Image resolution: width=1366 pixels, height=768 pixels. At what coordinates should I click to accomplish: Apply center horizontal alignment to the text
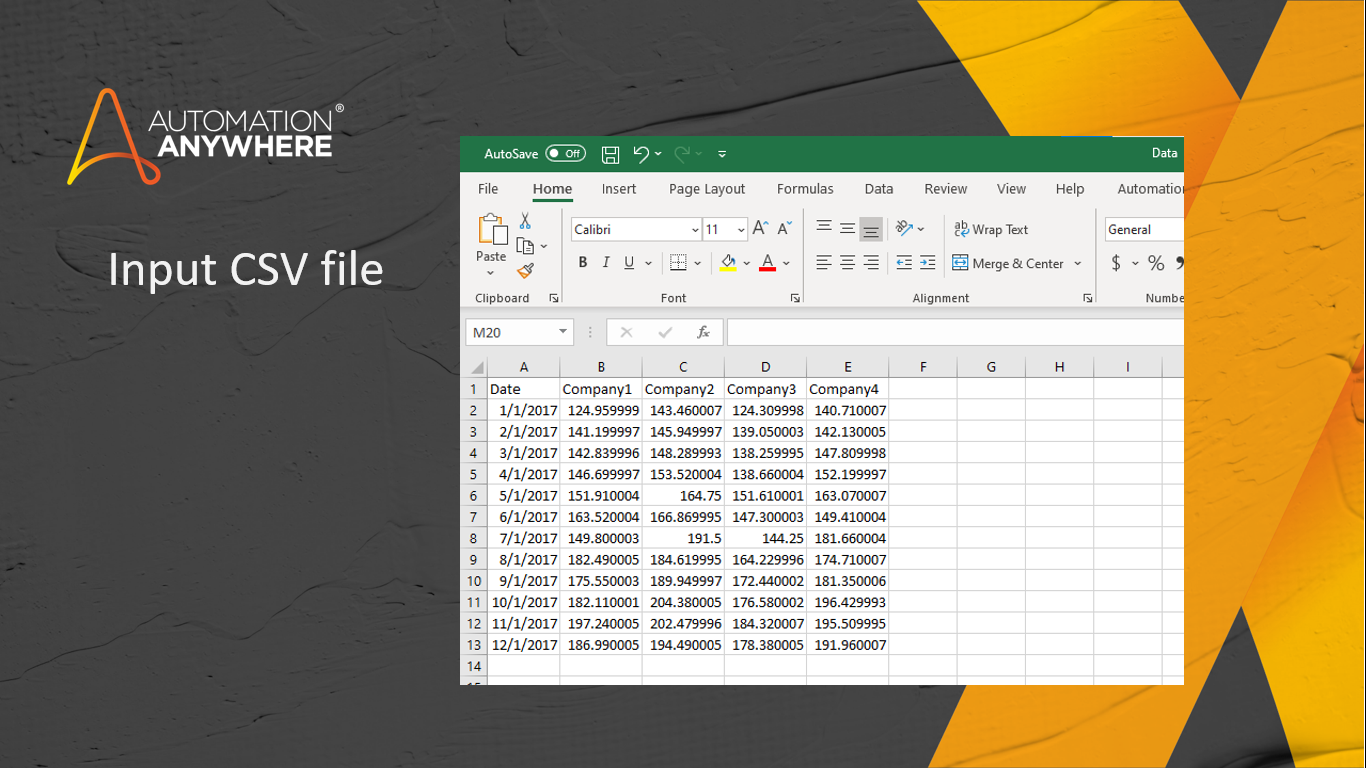click(847, 263)
